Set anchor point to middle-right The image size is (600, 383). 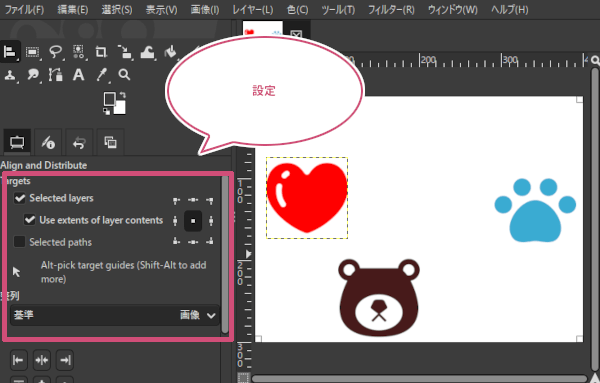point(211,221)
